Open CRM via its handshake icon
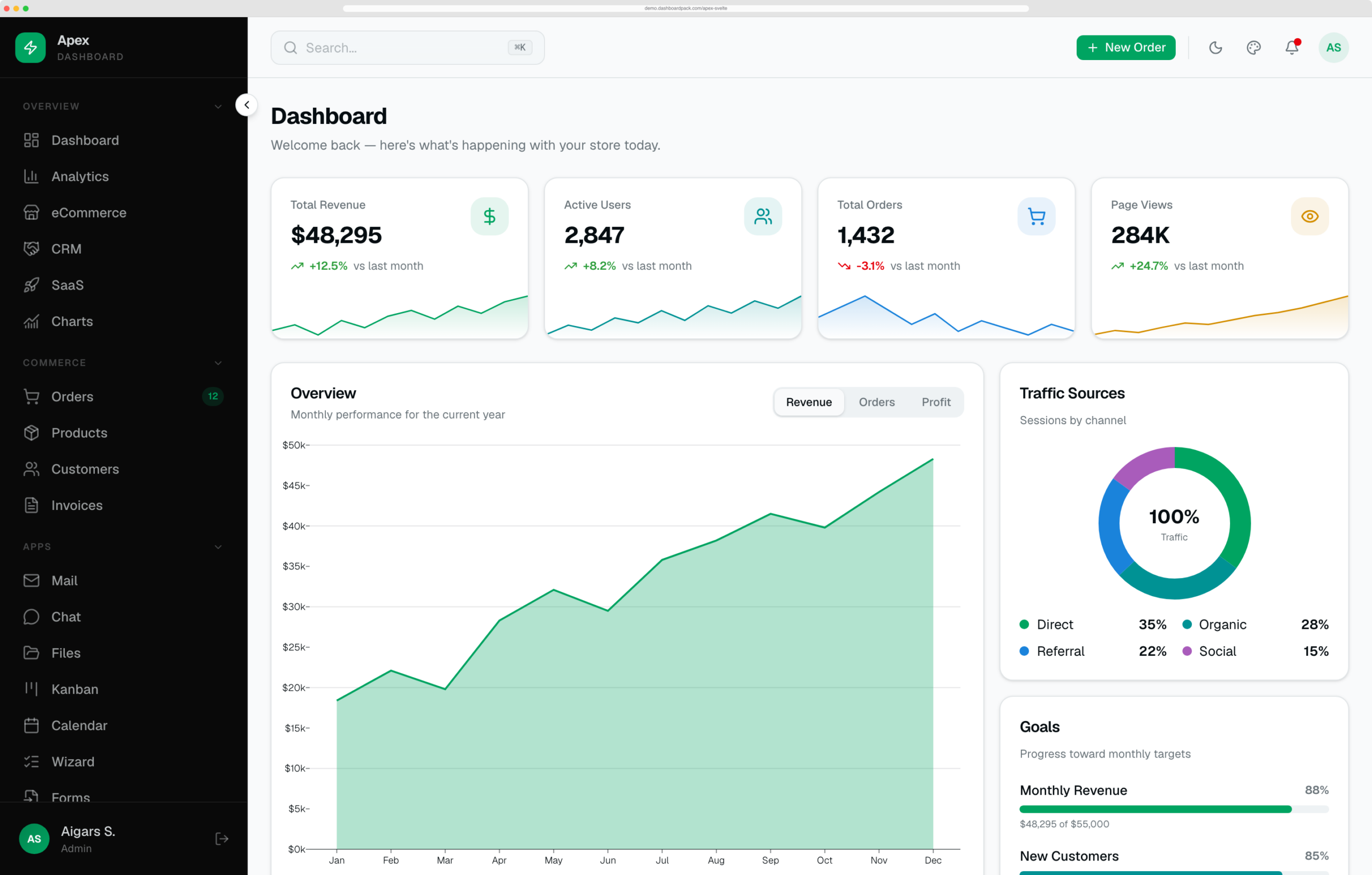The width and height of the screenshot is (1372, 875). (x=31, y=249)
